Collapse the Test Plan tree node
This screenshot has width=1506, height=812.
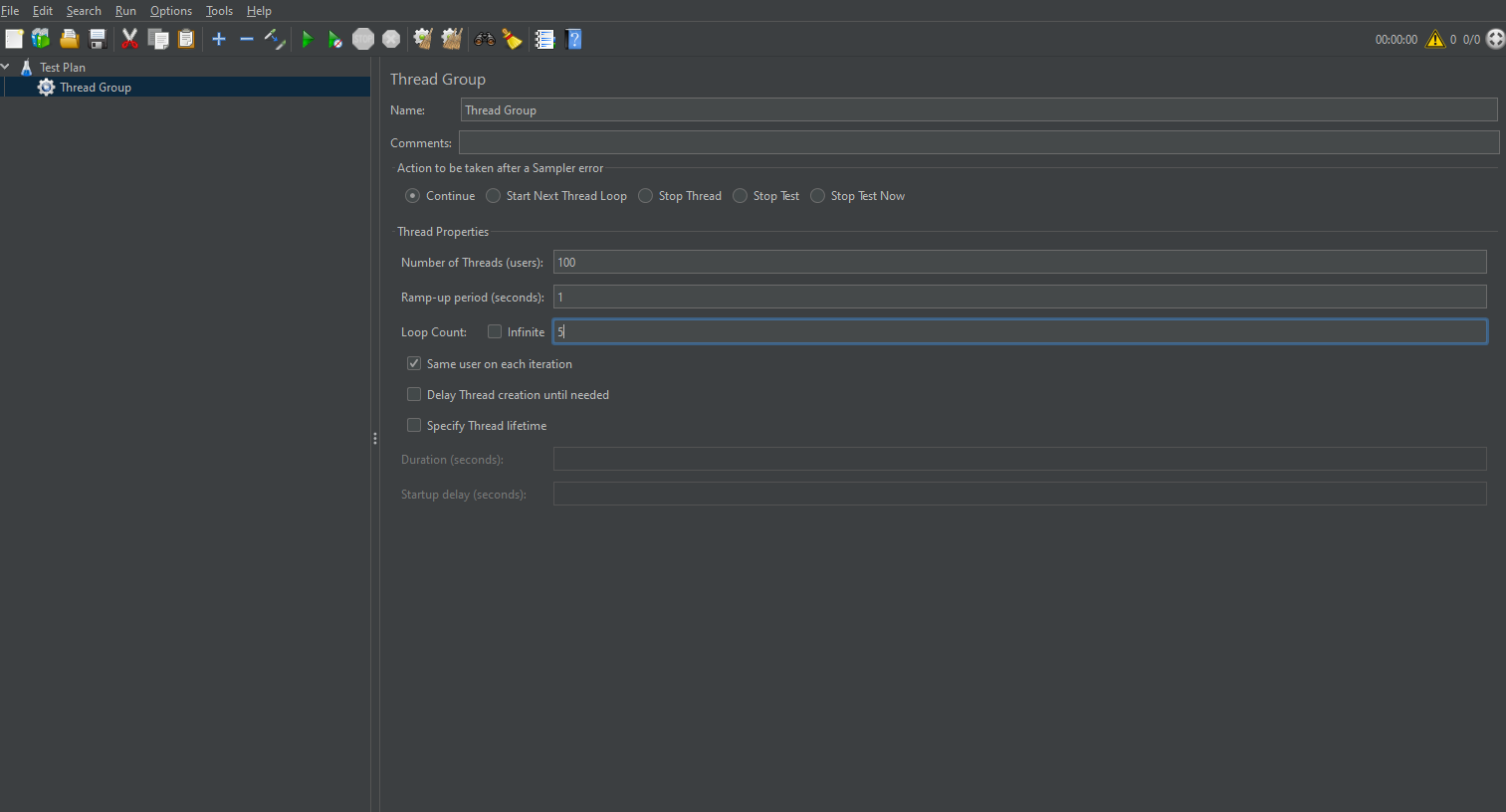tap(6, 67)
